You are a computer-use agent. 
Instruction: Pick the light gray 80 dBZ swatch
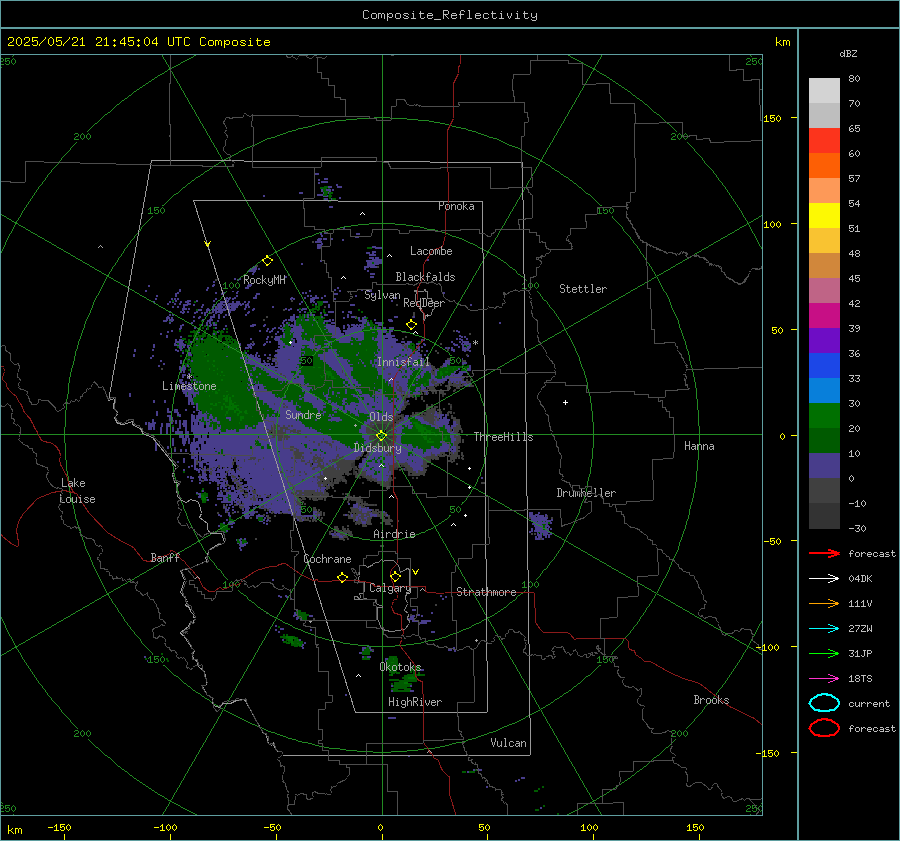(824, 91)
